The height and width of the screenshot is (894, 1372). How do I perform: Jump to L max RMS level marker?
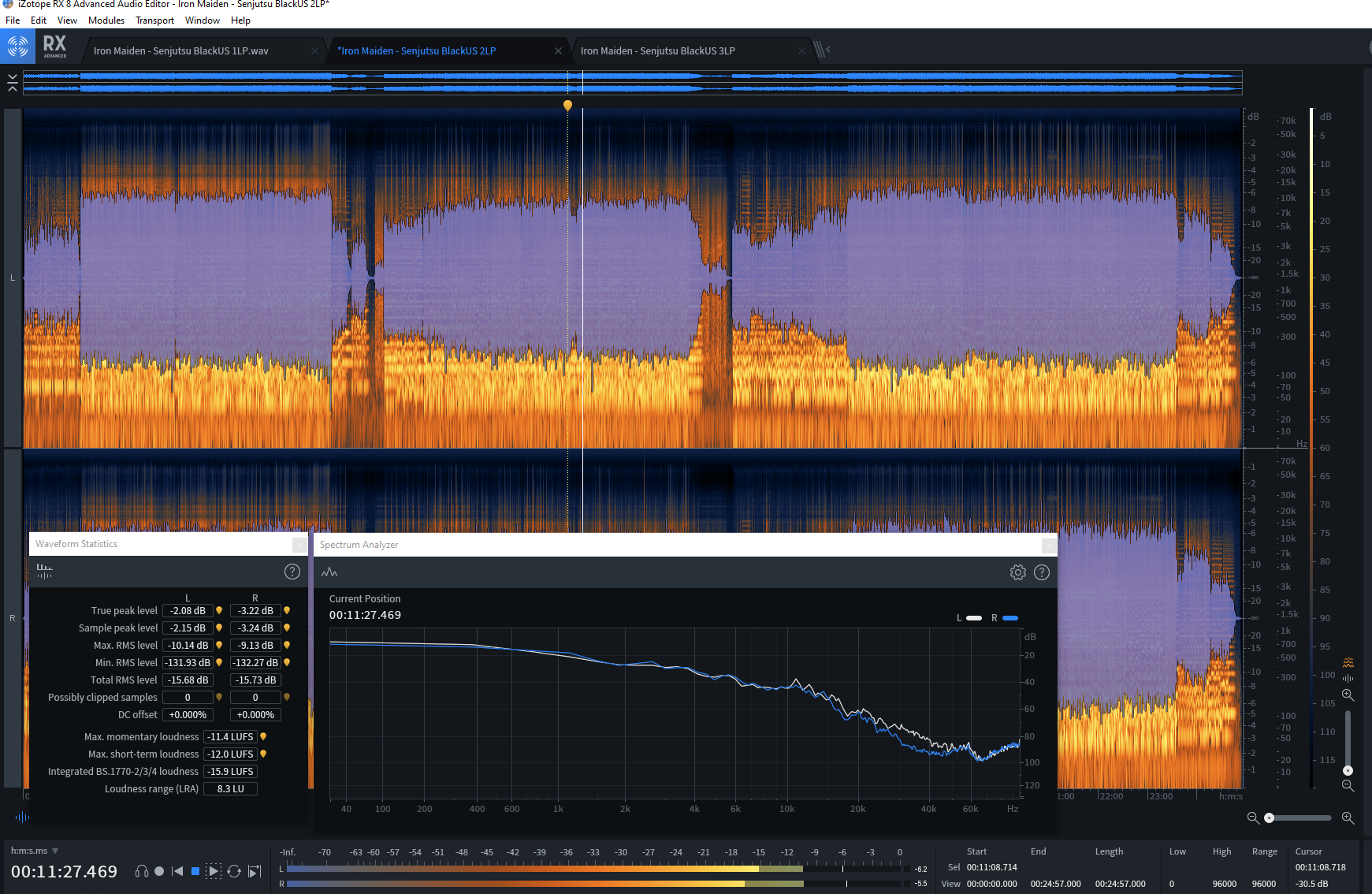click(219, 645)
